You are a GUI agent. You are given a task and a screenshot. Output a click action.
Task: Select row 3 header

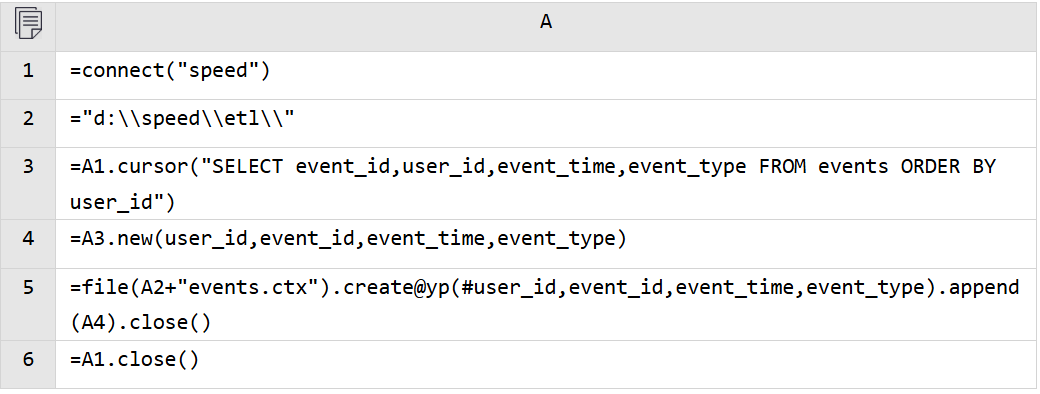click(x=28, y=183)
